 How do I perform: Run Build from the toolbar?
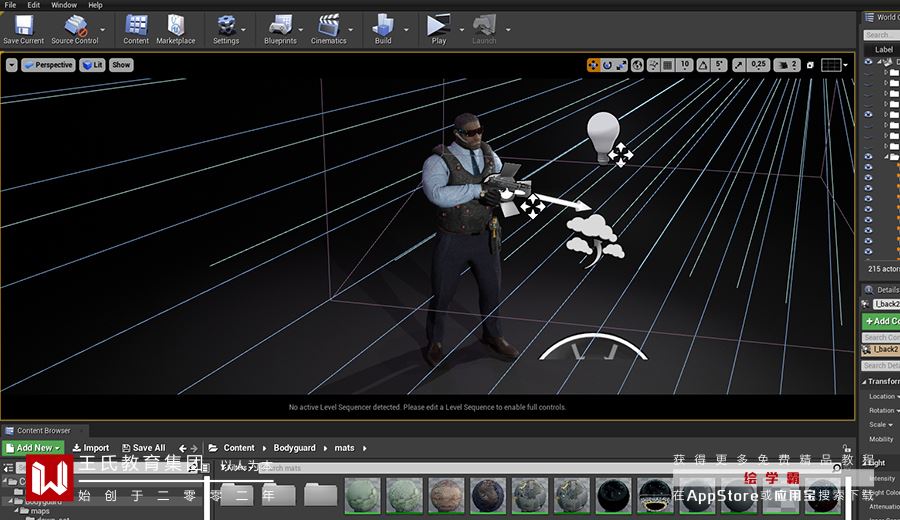(383, 29)
